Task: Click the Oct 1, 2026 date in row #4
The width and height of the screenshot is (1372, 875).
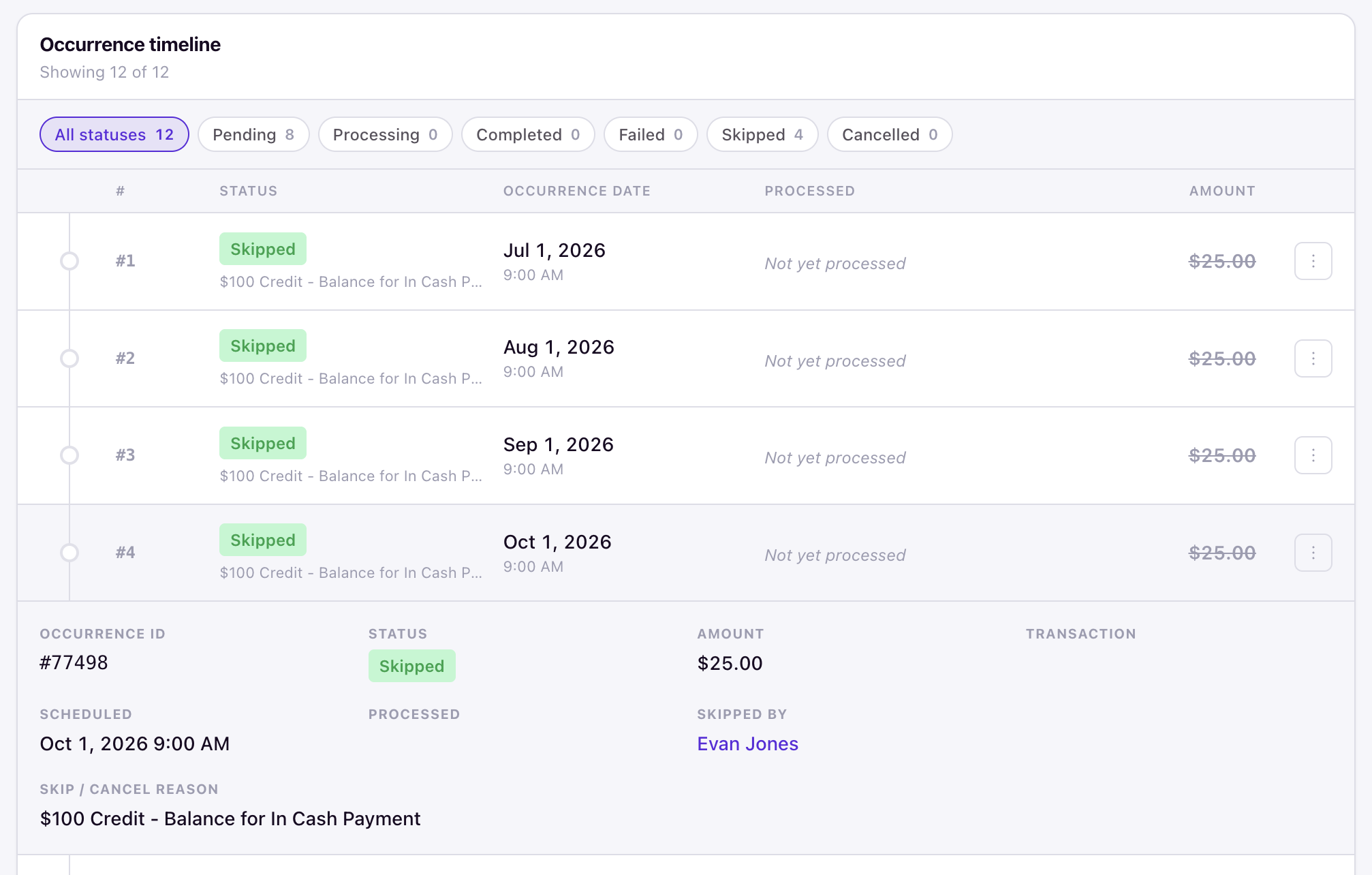Action: coord(557,542)
